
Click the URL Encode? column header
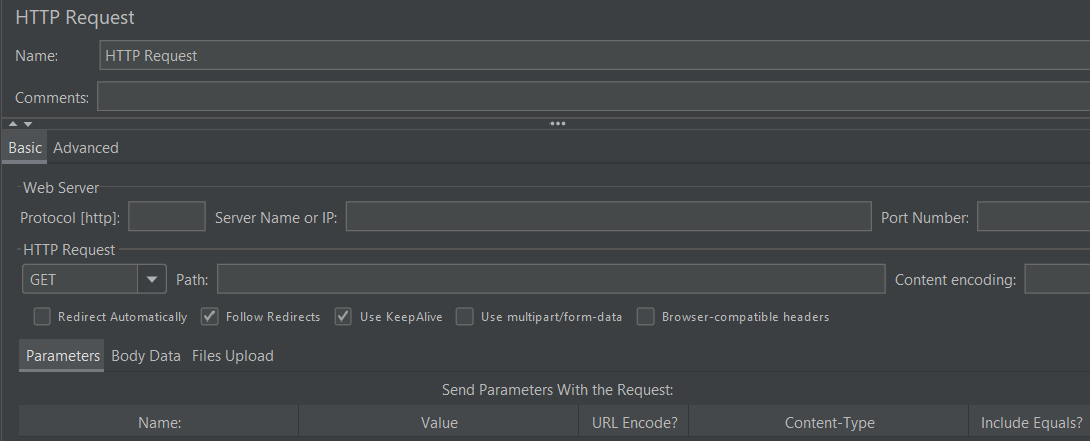point(634,423)
